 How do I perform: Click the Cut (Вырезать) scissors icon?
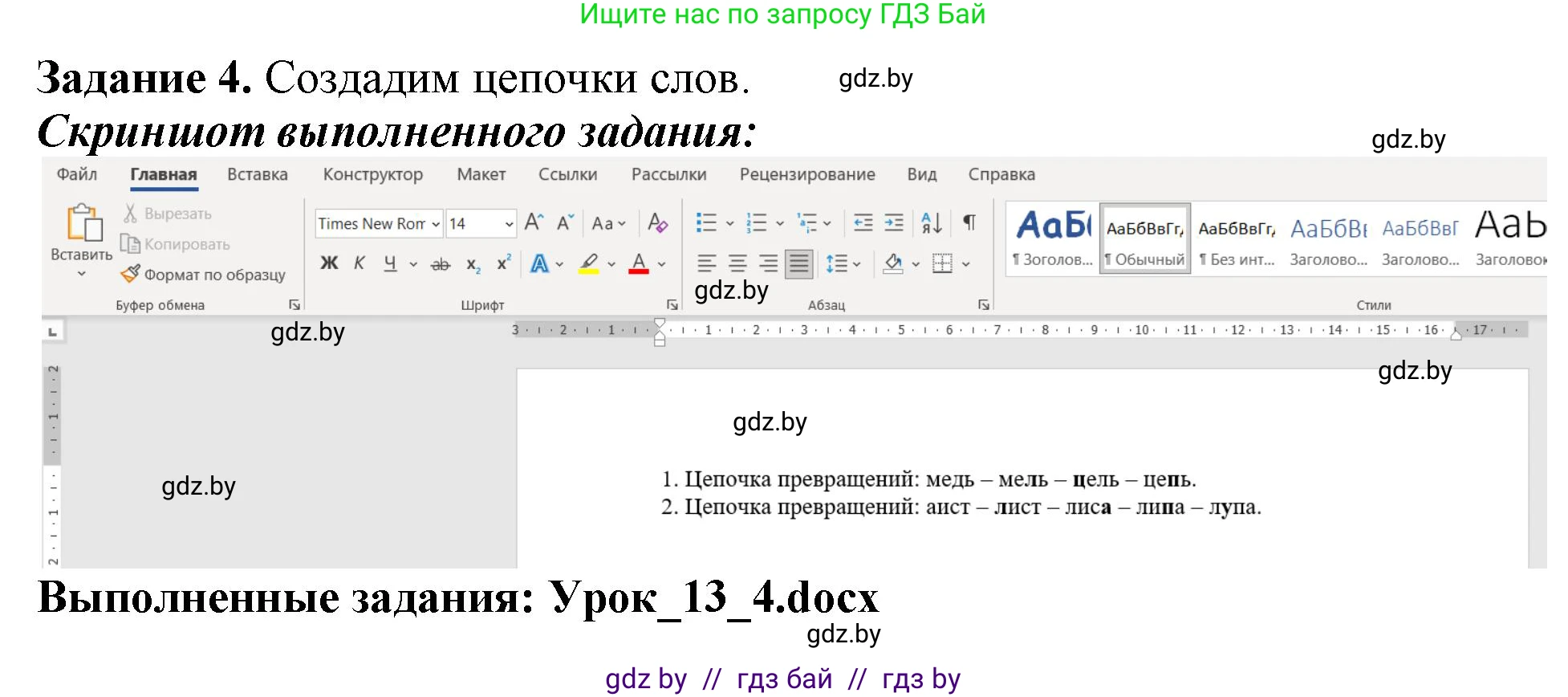pos(130,214)
